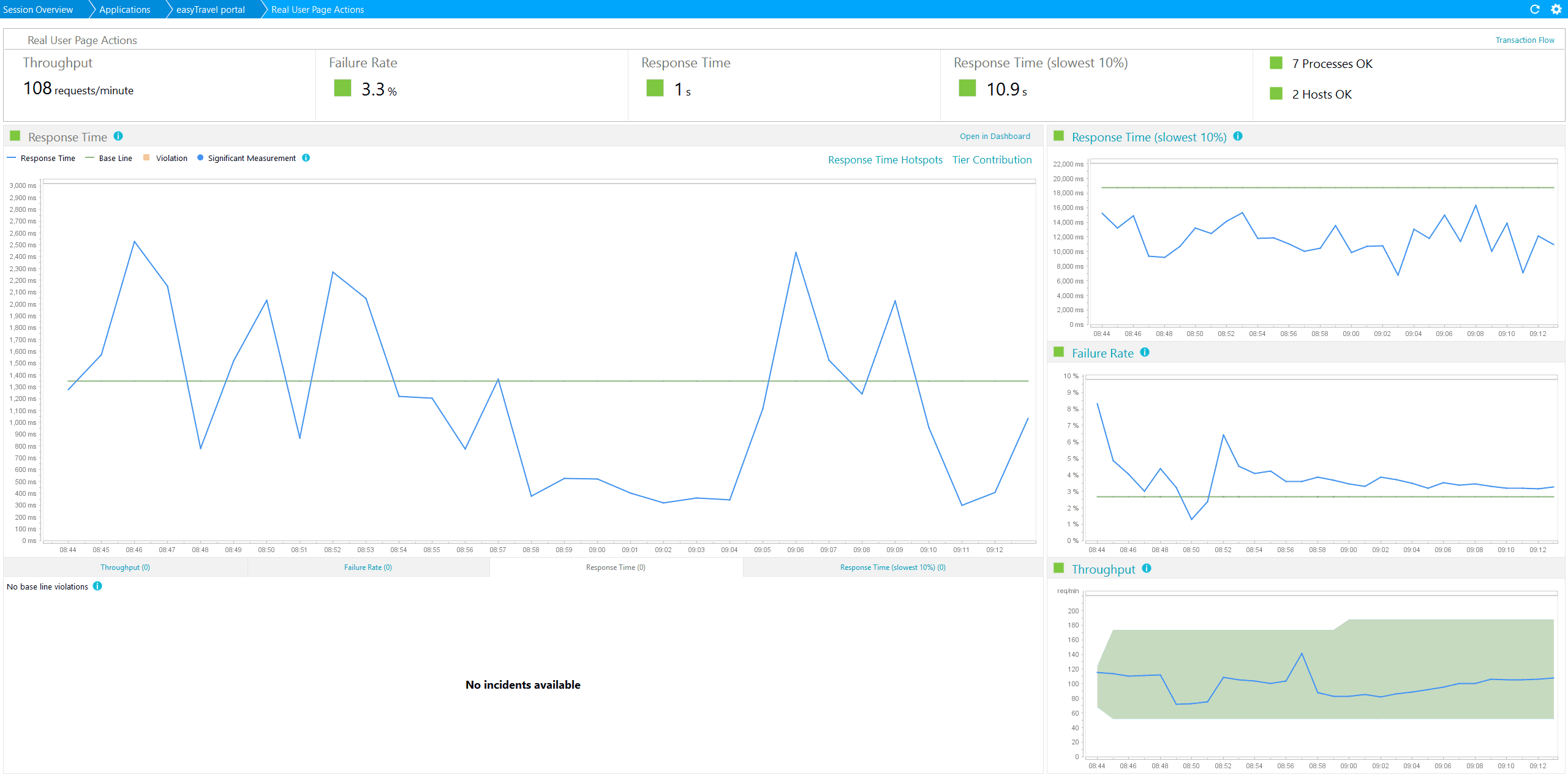Click info icon next to No base line violations
Image resolution: width=1568 pixels, height=775 pixels.
pyautogui.click(x=97, y=586)
